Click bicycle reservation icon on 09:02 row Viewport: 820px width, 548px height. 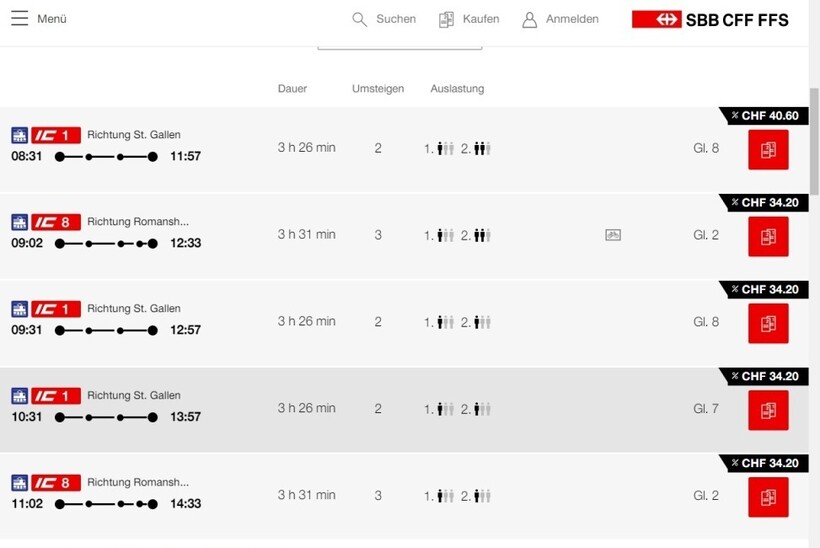pos(613,235)
